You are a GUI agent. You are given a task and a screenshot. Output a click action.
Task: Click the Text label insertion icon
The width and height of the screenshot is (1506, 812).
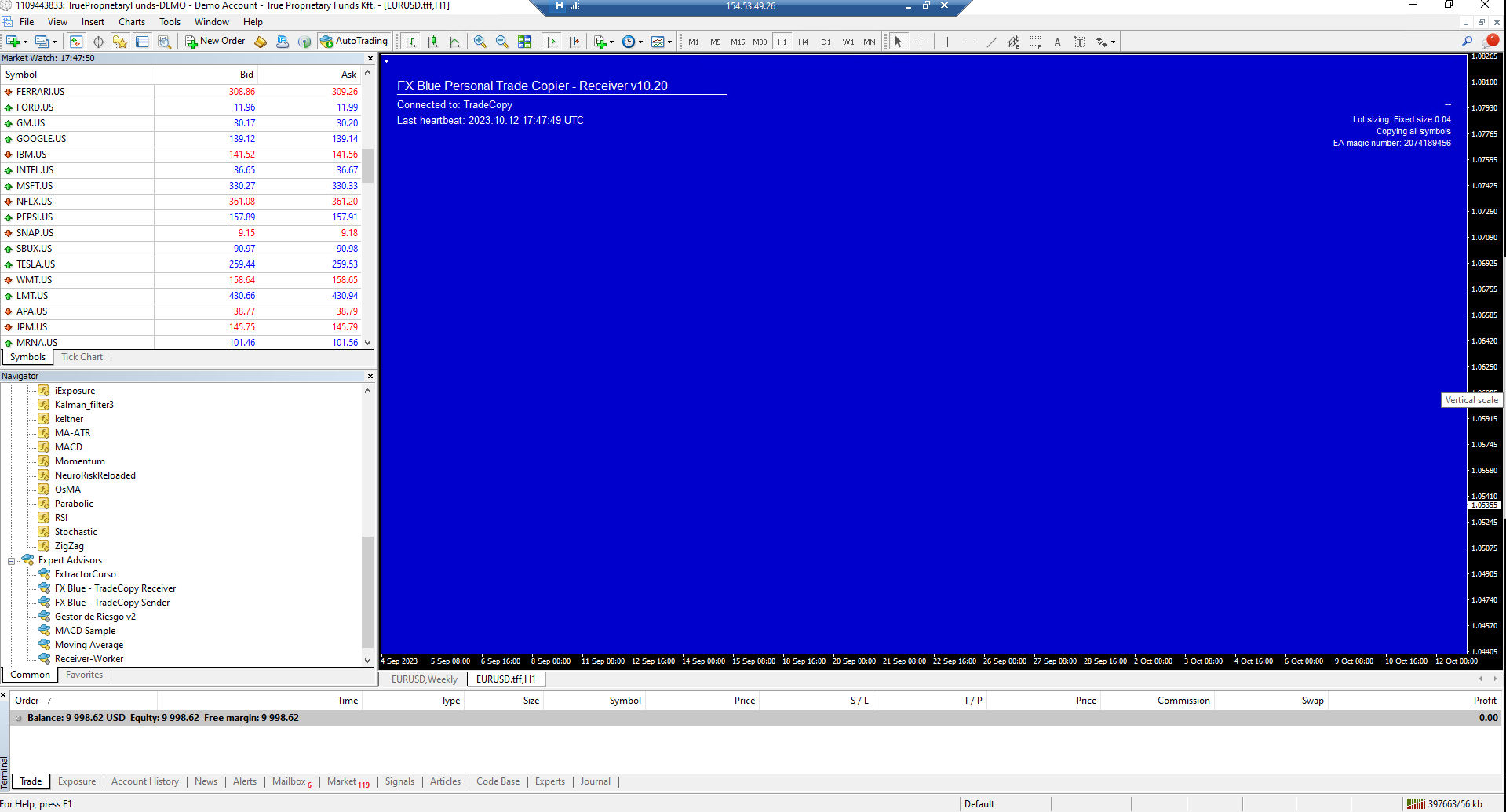point(1080,42)
